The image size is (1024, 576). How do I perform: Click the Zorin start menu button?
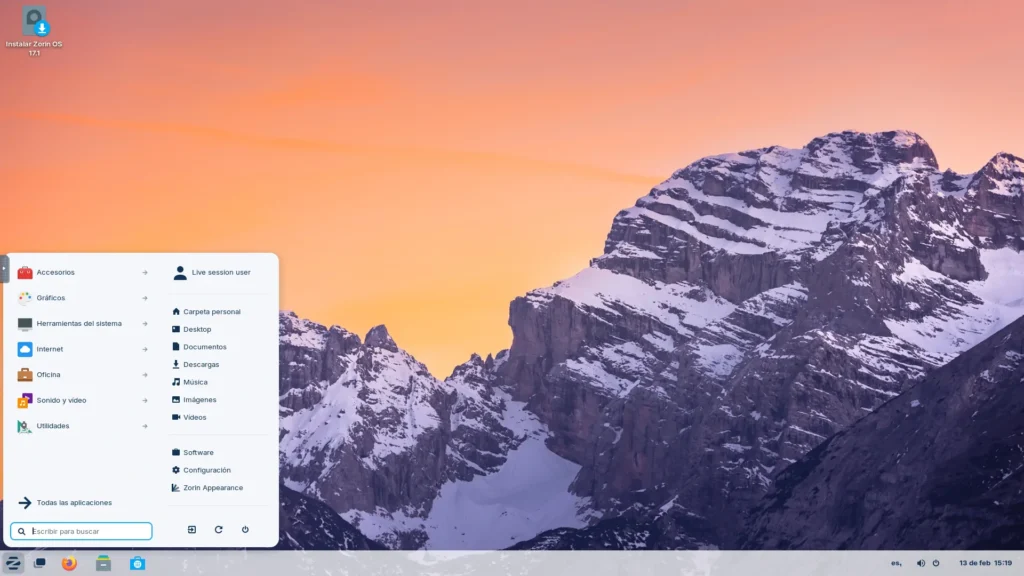13,563
